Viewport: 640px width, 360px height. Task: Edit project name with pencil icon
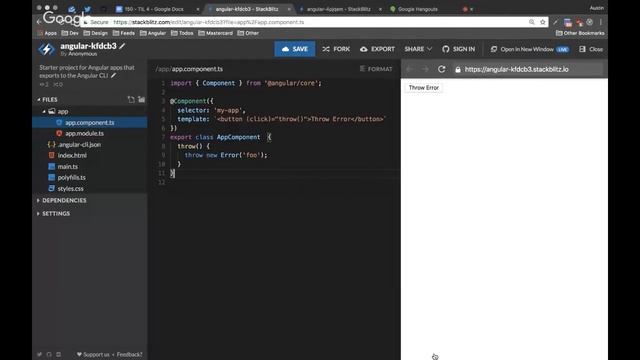pyautogui.click(x=122, y=46)
